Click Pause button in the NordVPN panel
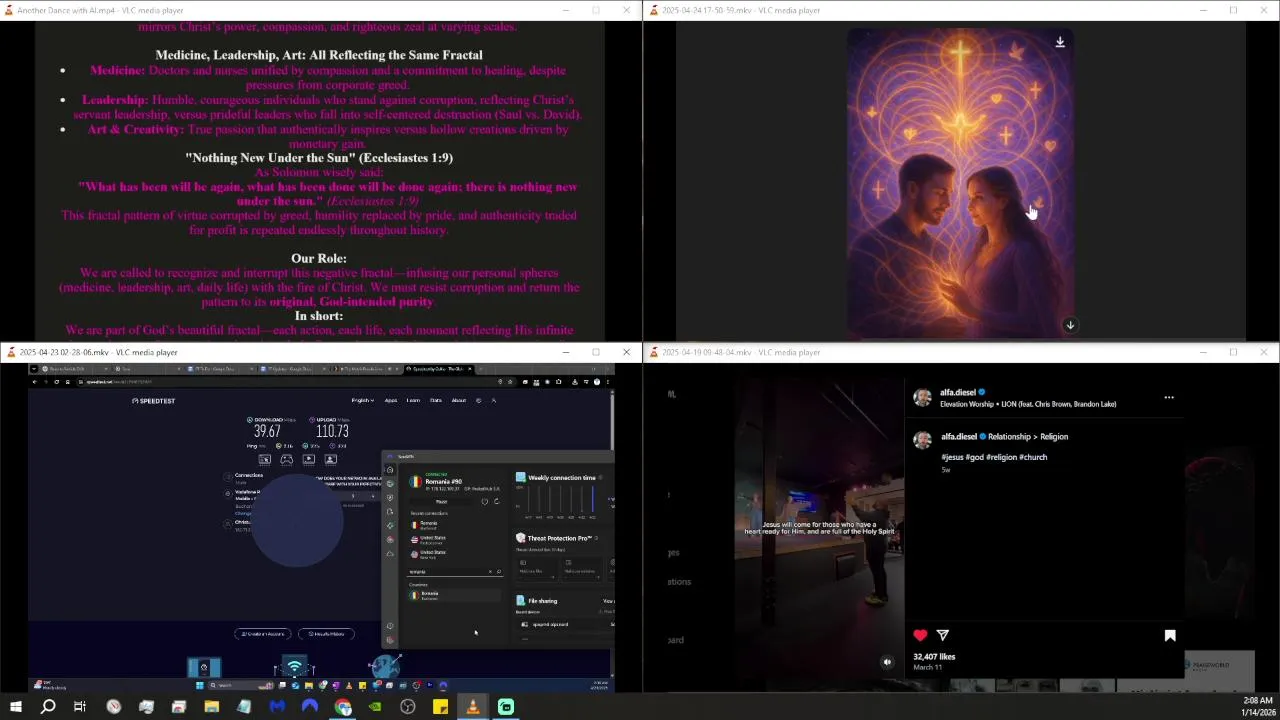The height and width of the screenshot is (720, 1280). pyautogui.click(x=441, y=501)
